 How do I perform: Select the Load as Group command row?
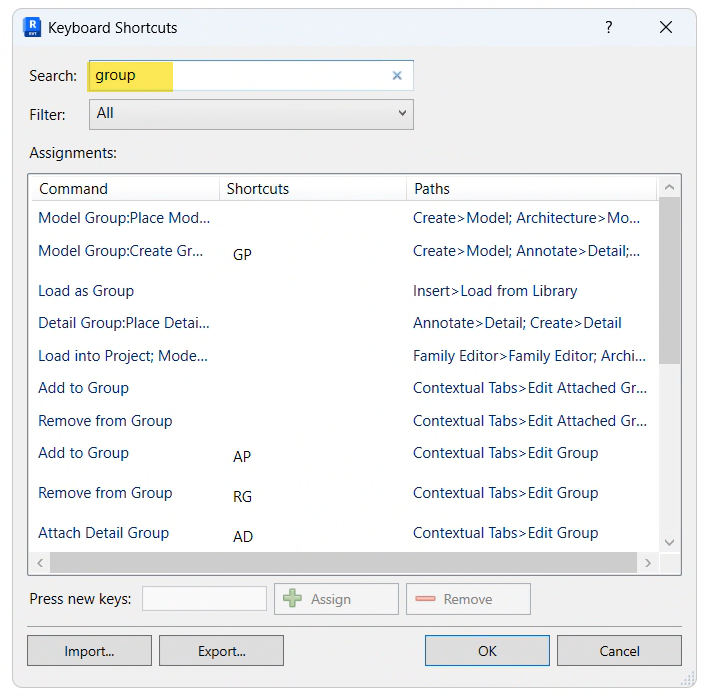pyautogui.click(x=86, y=291)
